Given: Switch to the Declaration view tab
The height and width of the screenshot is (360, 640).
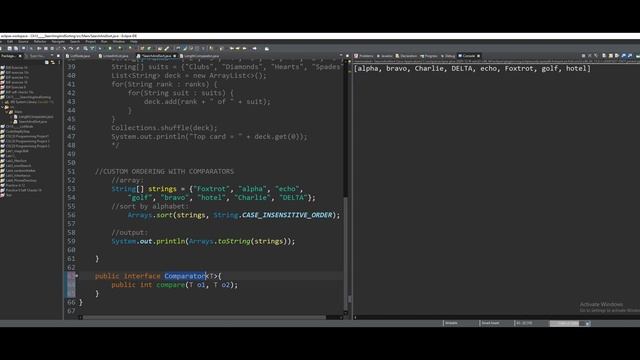Looking at the screenshot, I should pyautogui.click(x=406, y=56).
